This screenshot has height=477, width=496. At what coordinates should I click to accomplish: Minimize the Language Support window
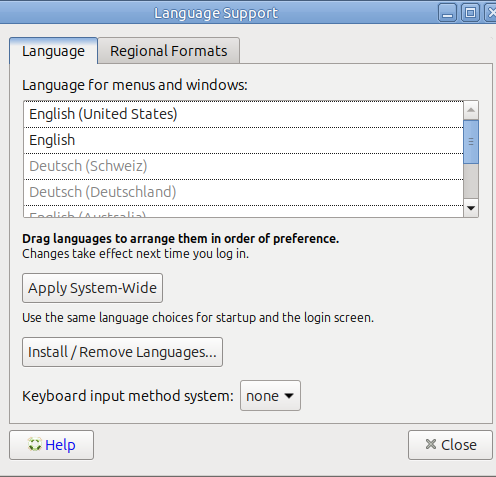point(447,13)
